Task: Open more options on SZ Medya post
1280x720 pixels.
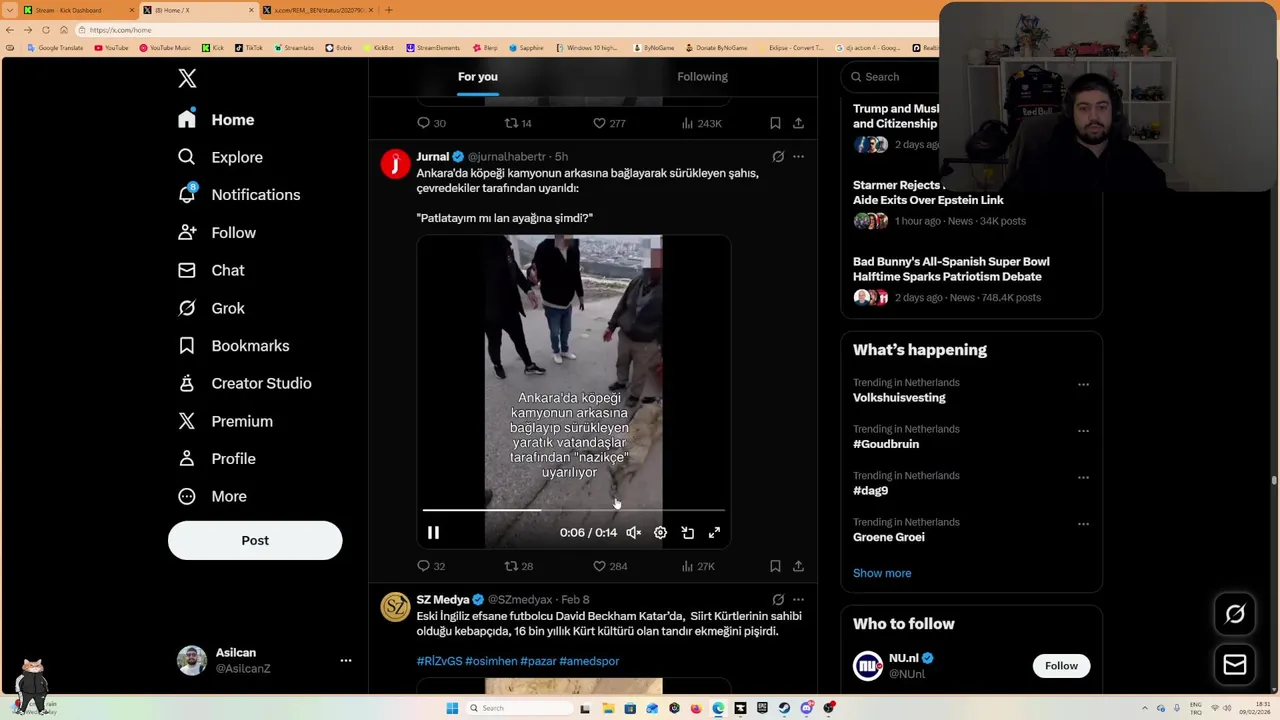Action: click(x=798, y=600)
